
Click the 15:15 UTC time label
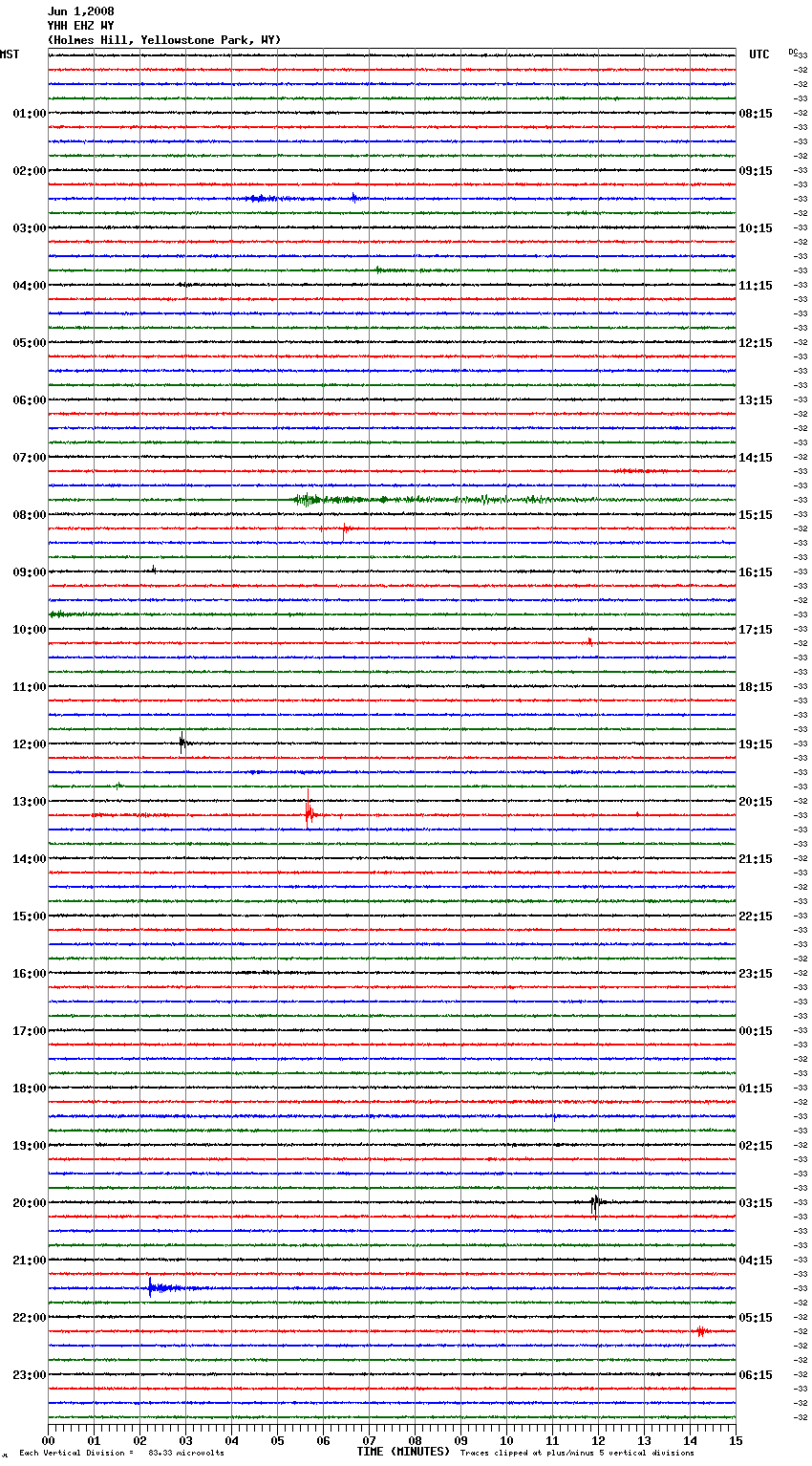click(756, 515)
